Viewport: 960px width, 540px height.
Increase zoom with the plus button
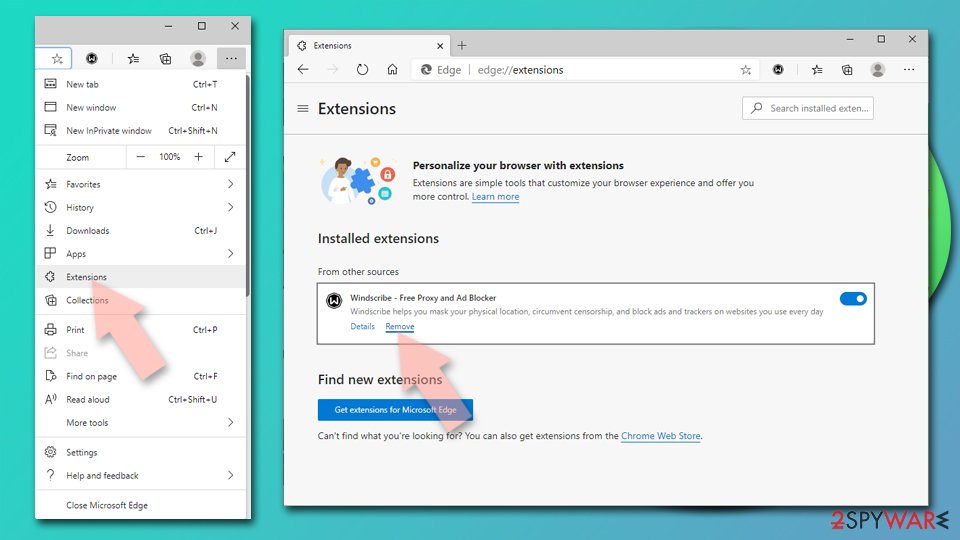point(198,157)
